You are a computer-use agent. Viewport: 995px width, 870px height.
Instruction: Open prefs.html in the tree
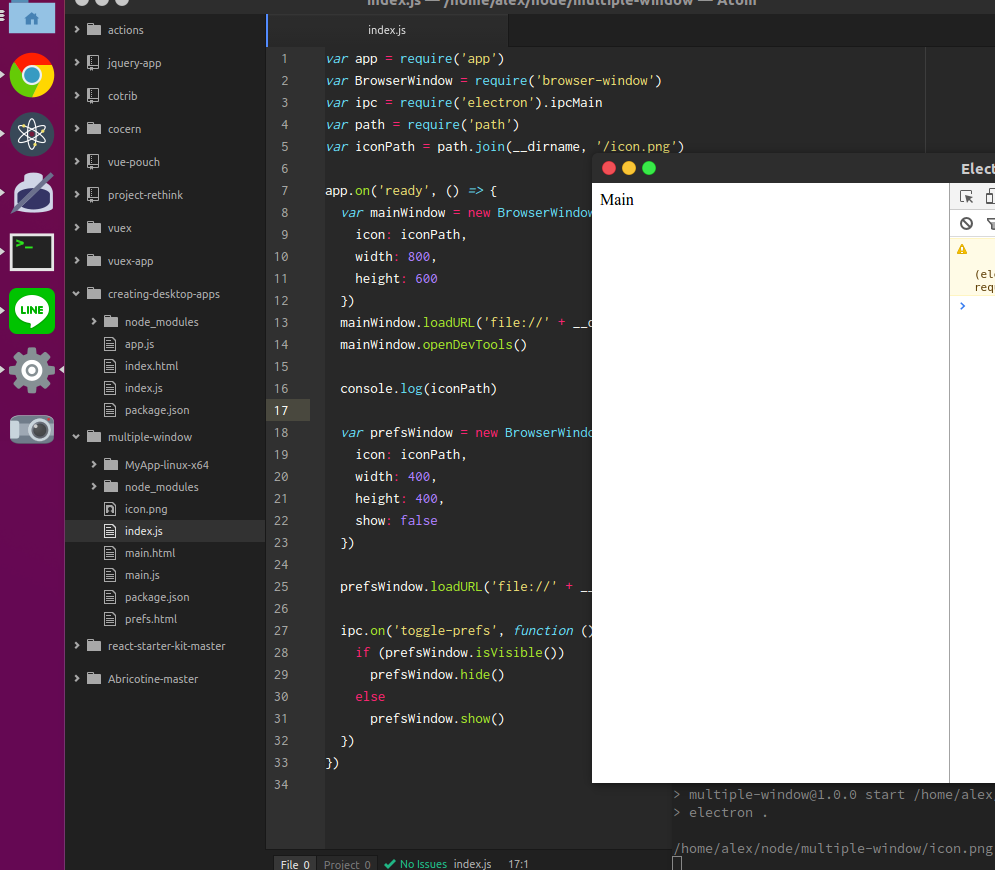pyautogui.click(x=151, y=619)
